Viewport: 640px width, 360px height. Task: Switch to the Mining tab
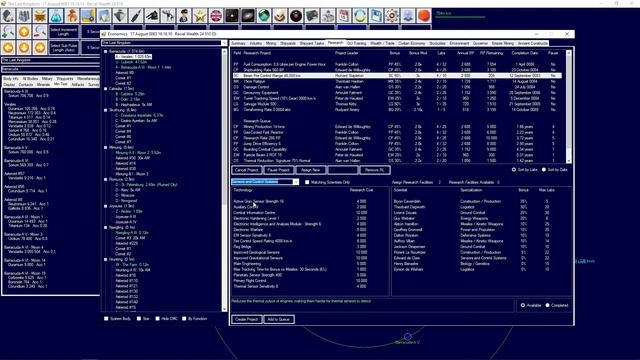(271, 43)
